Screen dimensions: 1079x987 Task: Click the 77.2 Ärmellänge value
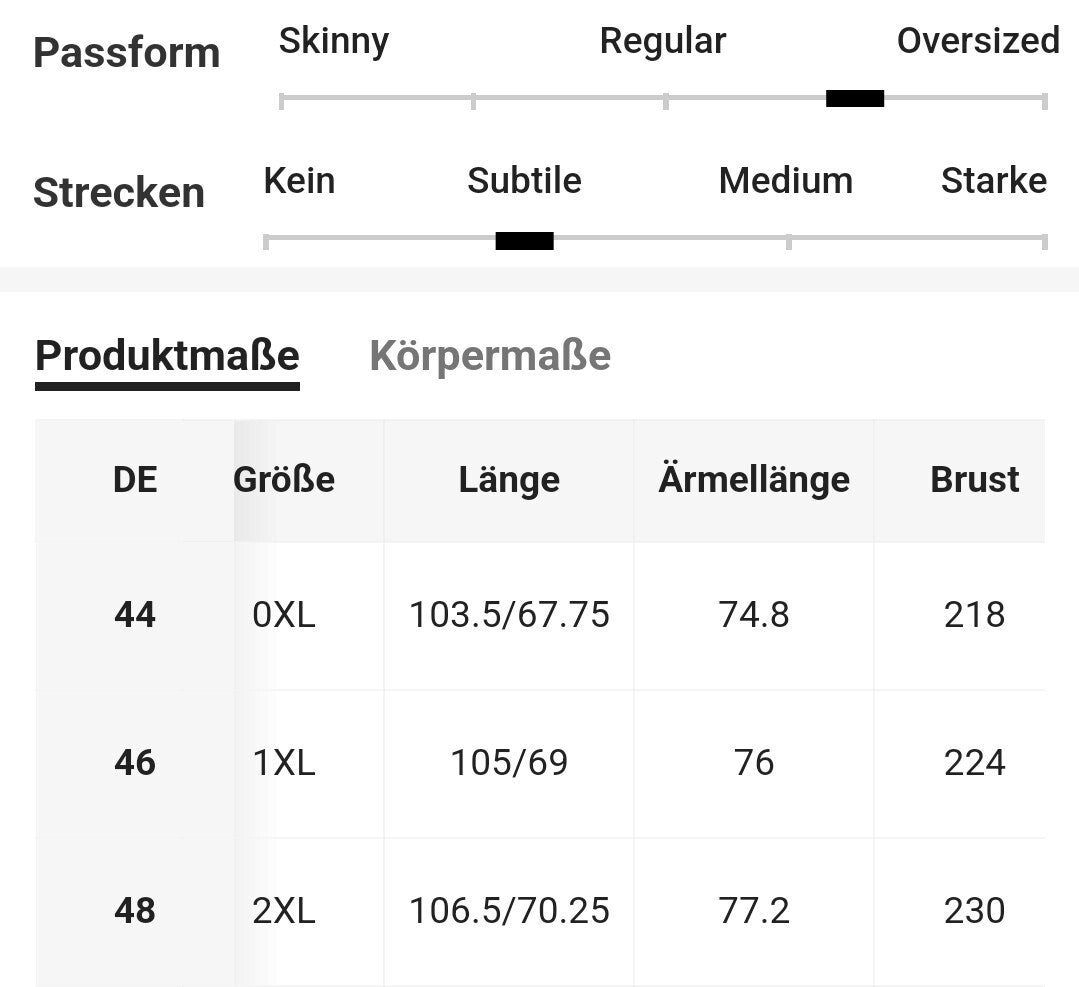tap(754, 911)
